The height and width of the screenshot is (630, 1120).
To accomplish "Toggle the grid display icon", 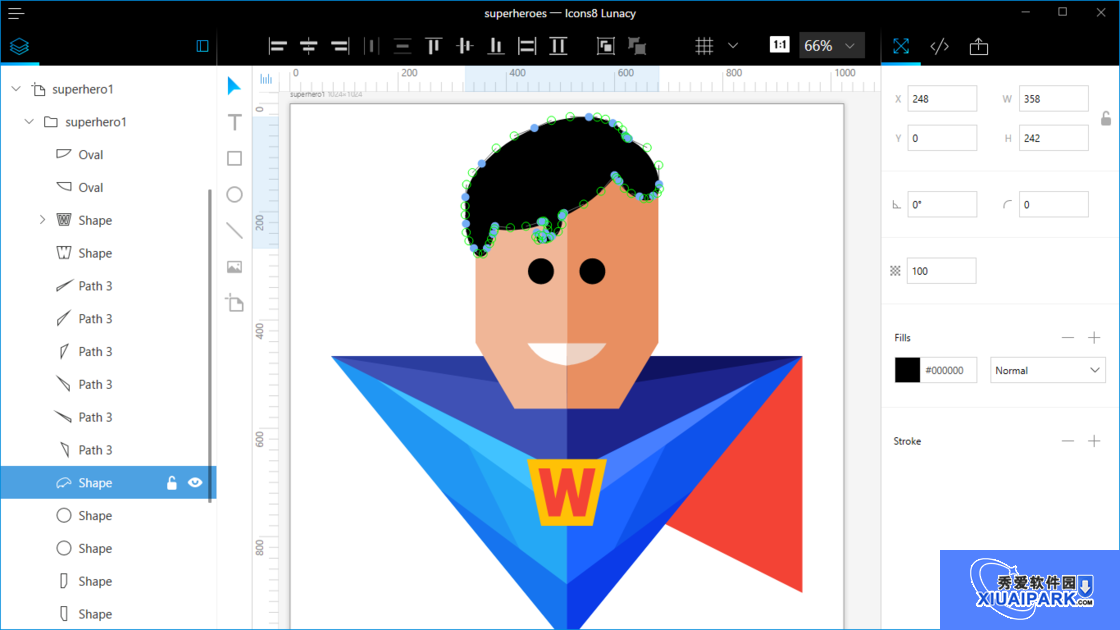I will 704,46.
